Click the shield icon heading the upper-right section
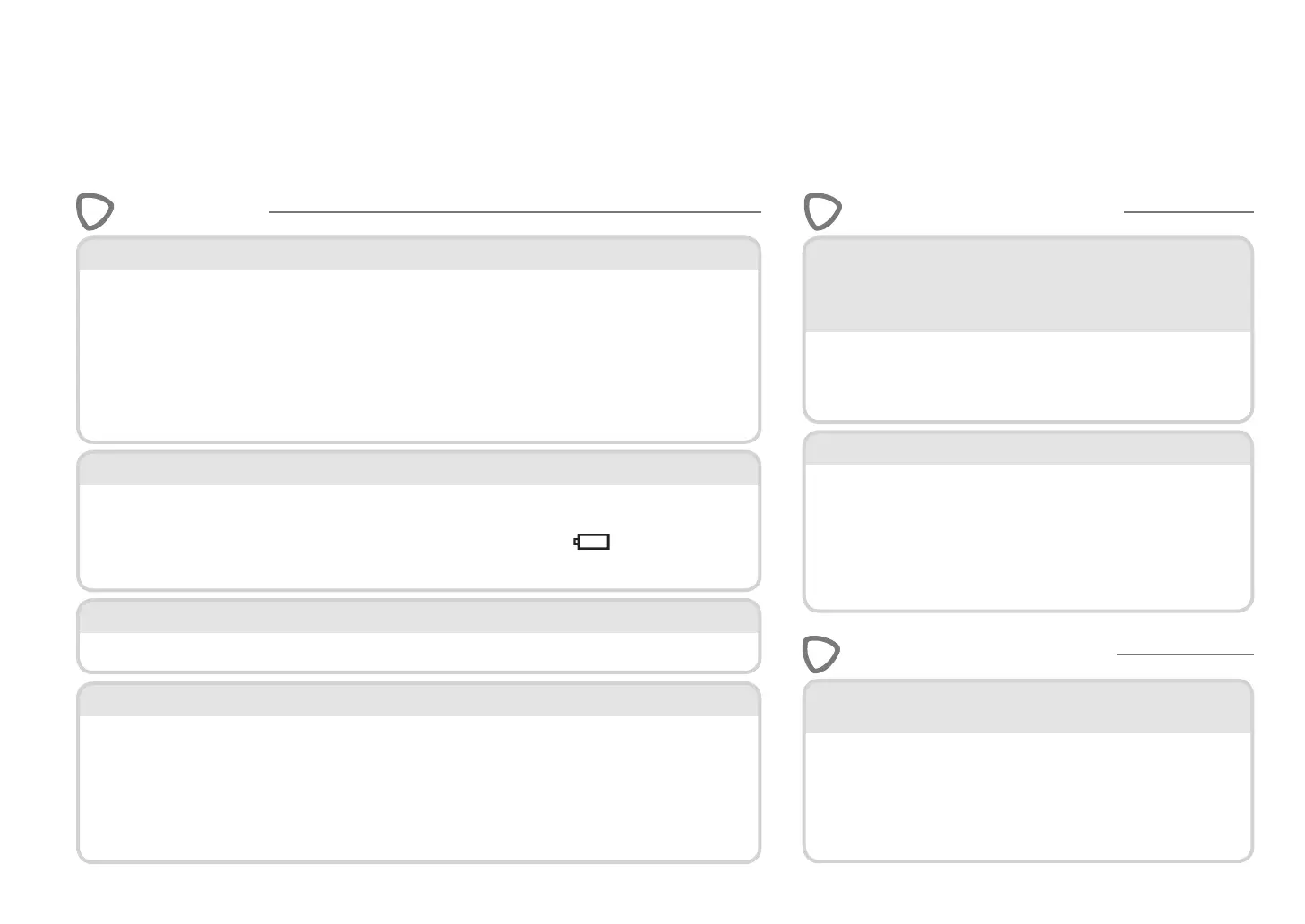This screenshot has width=1305, height=924. [x=822, y=211]
